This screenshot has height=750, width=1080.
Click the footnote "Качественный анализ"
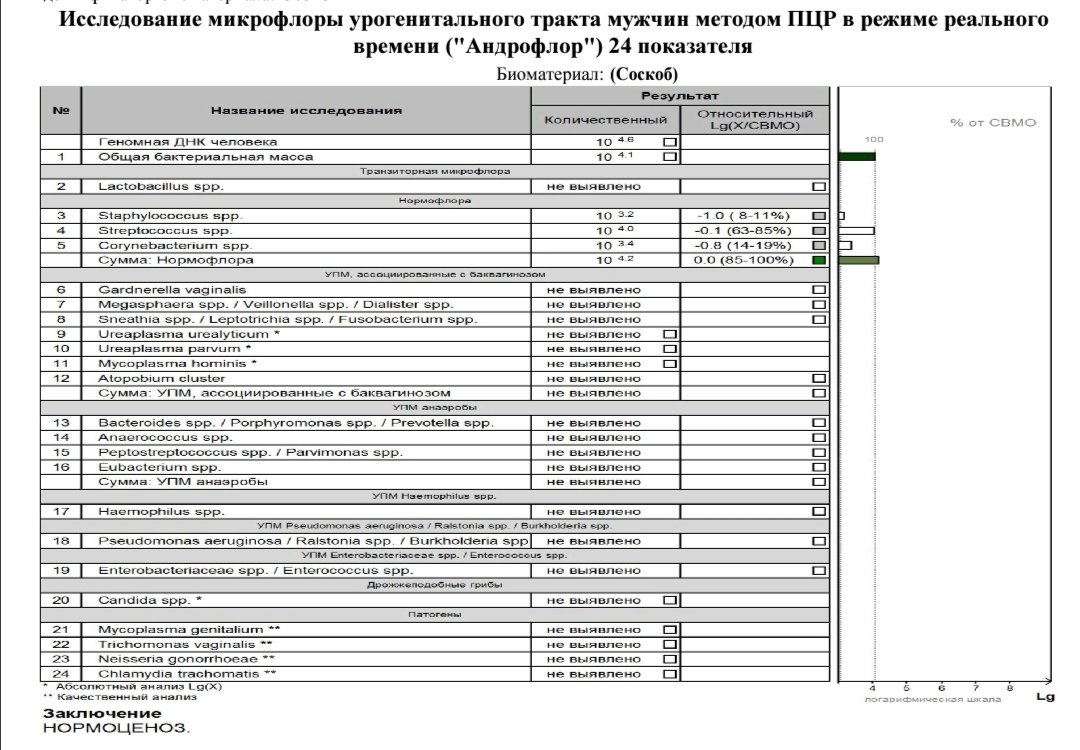point(127,697)
